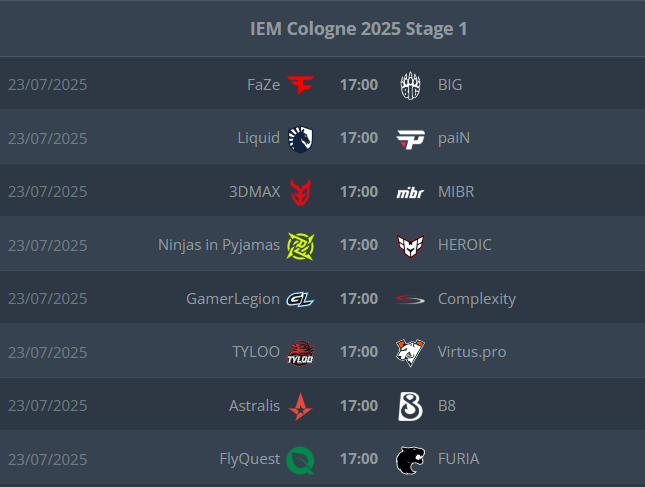The height and width of the screenshot is (487, 645).
Task: Click the 17:00 time for TYLOO vs Virtus.pro
Action: [x=359, y=352]
